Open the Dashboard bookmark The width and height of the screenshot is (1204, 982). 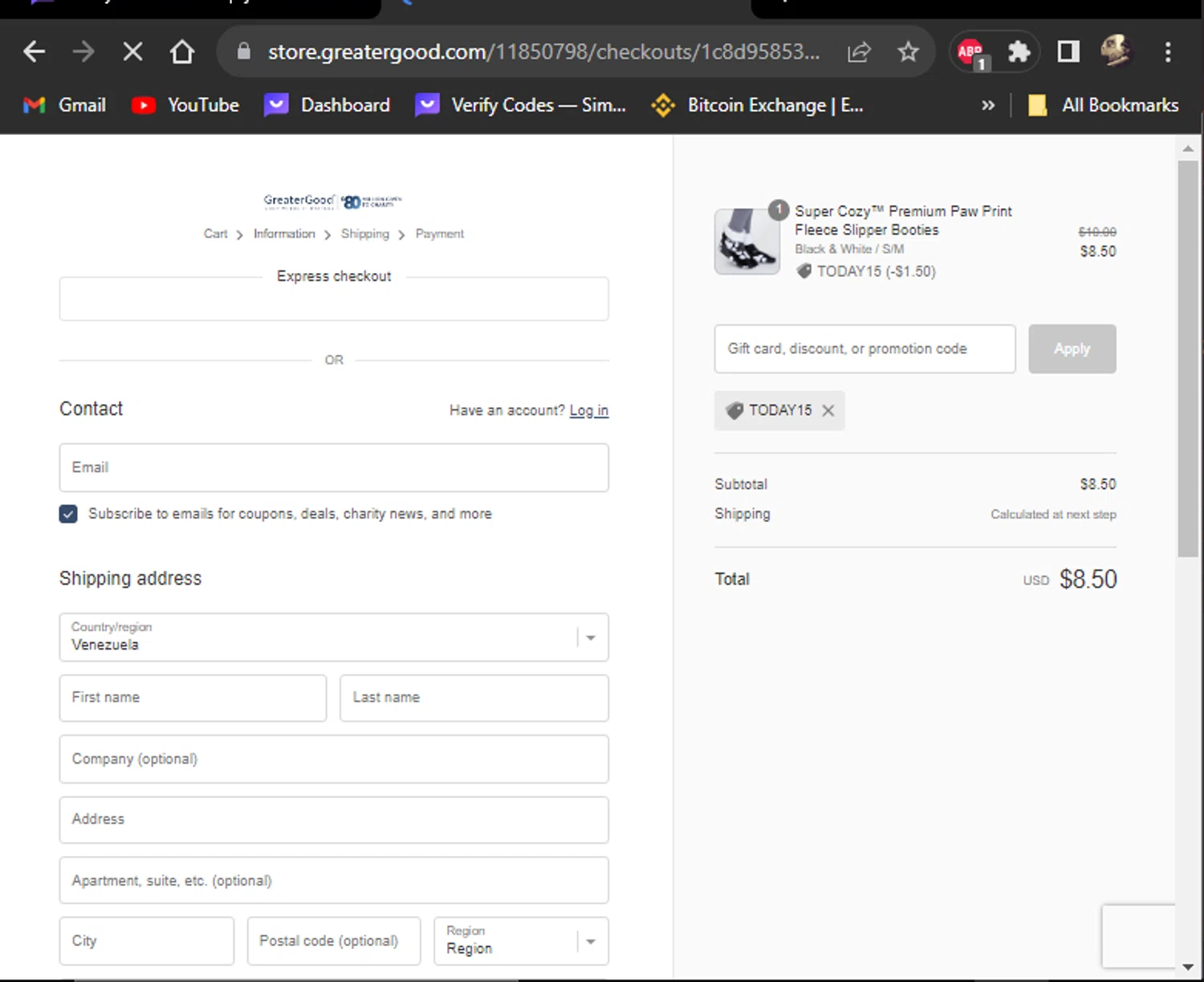point(327,105)
